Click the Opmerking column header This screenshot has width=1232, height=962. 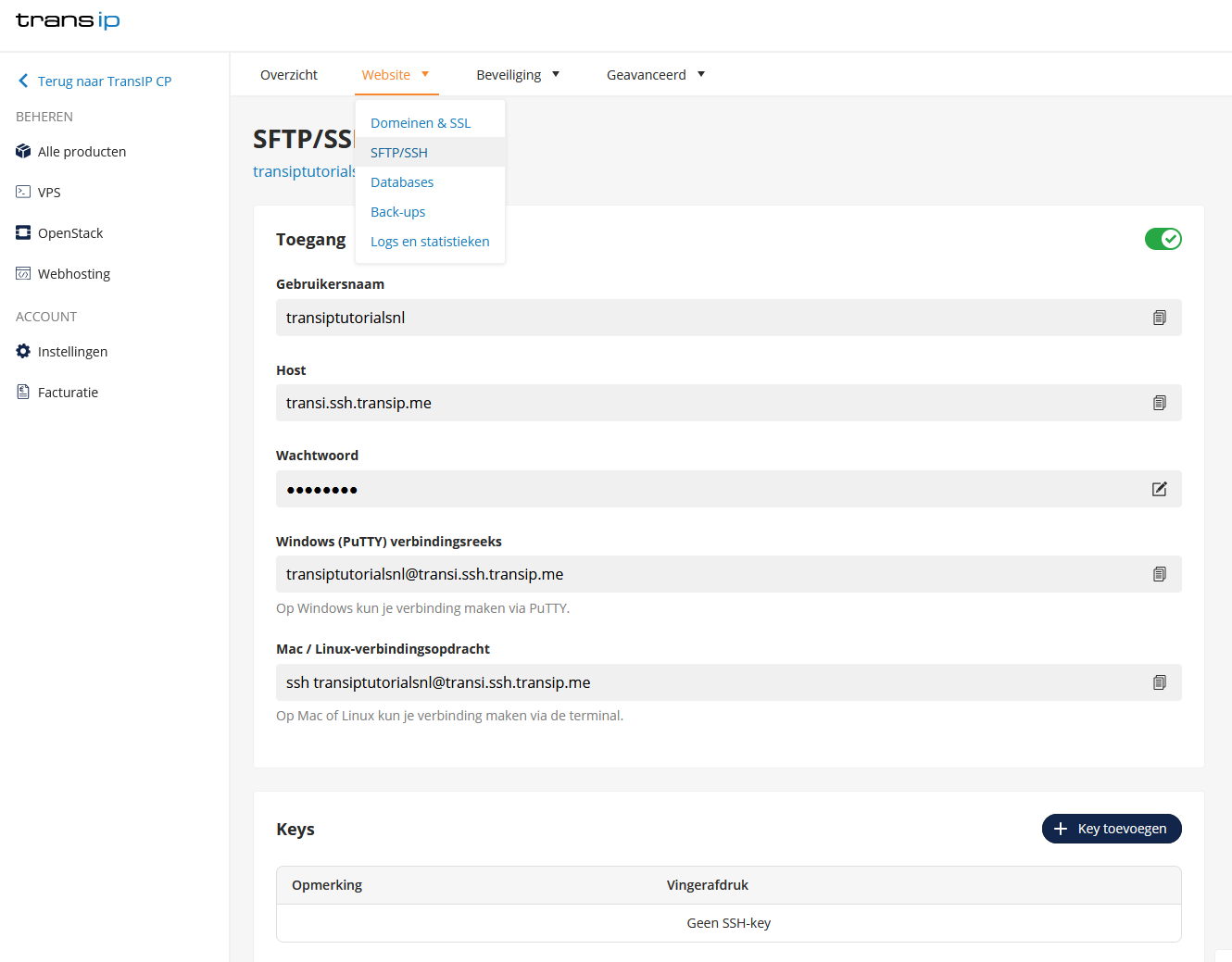tap(327, 885)
